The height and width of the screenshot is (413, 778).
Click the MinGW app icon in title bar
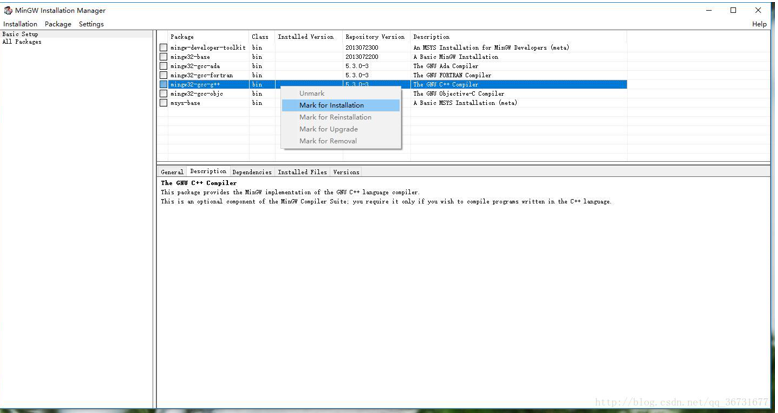(x=8, y=10)
